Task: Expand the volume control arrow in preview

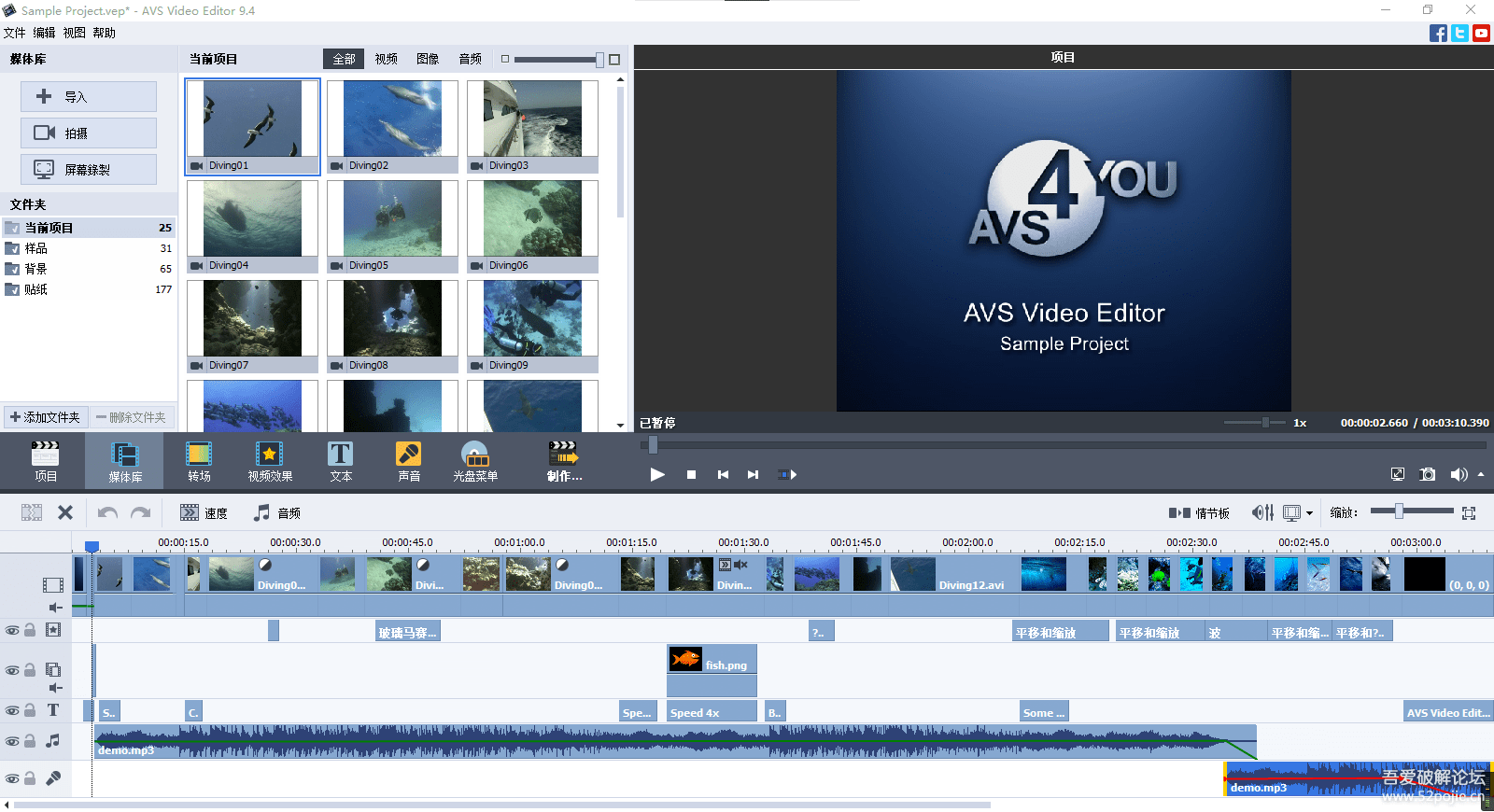Action: coord(1481,474)
